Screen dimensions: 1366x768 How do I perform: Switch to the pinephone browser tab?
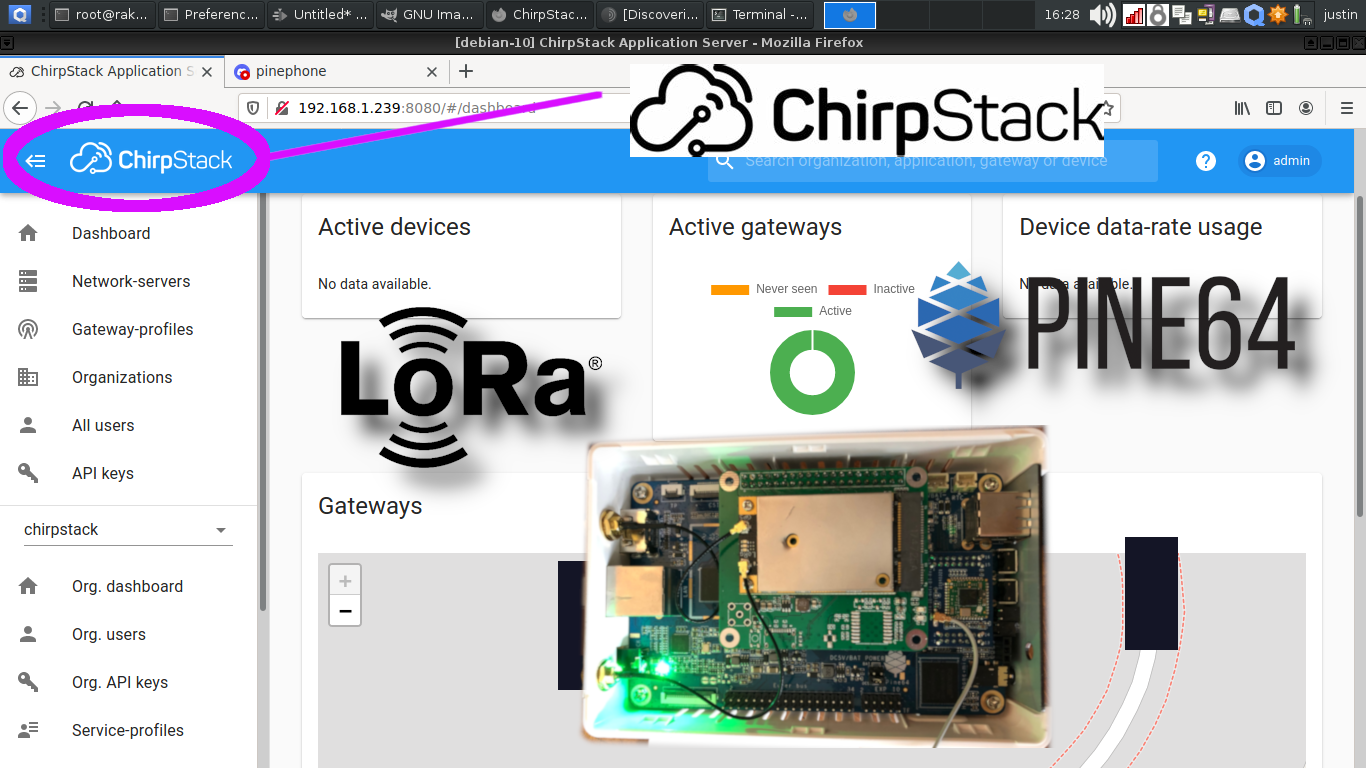coord(325,72)
